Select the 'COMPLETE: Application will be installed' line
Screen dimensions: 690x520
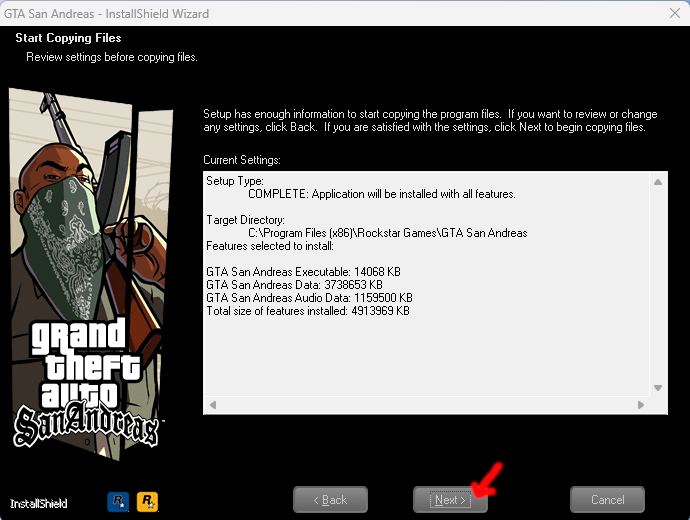click(x=382, y=194)
